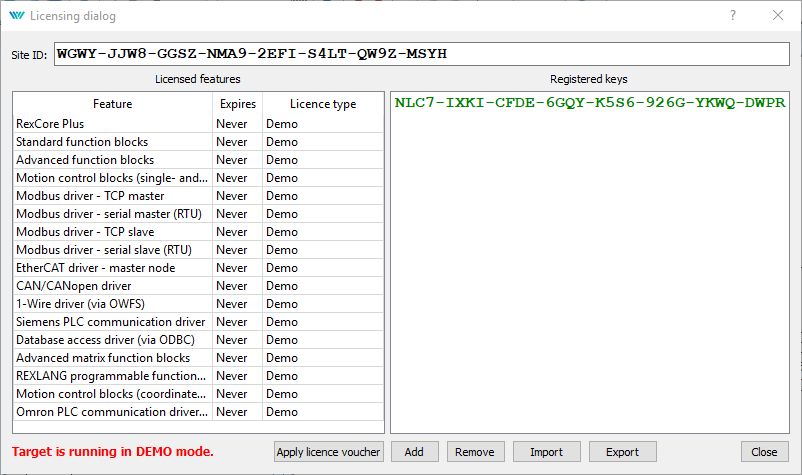Select Motion control blocks (single- and... row
The width and height of the screenshot is (802, 475).
[x=198, y=178]
